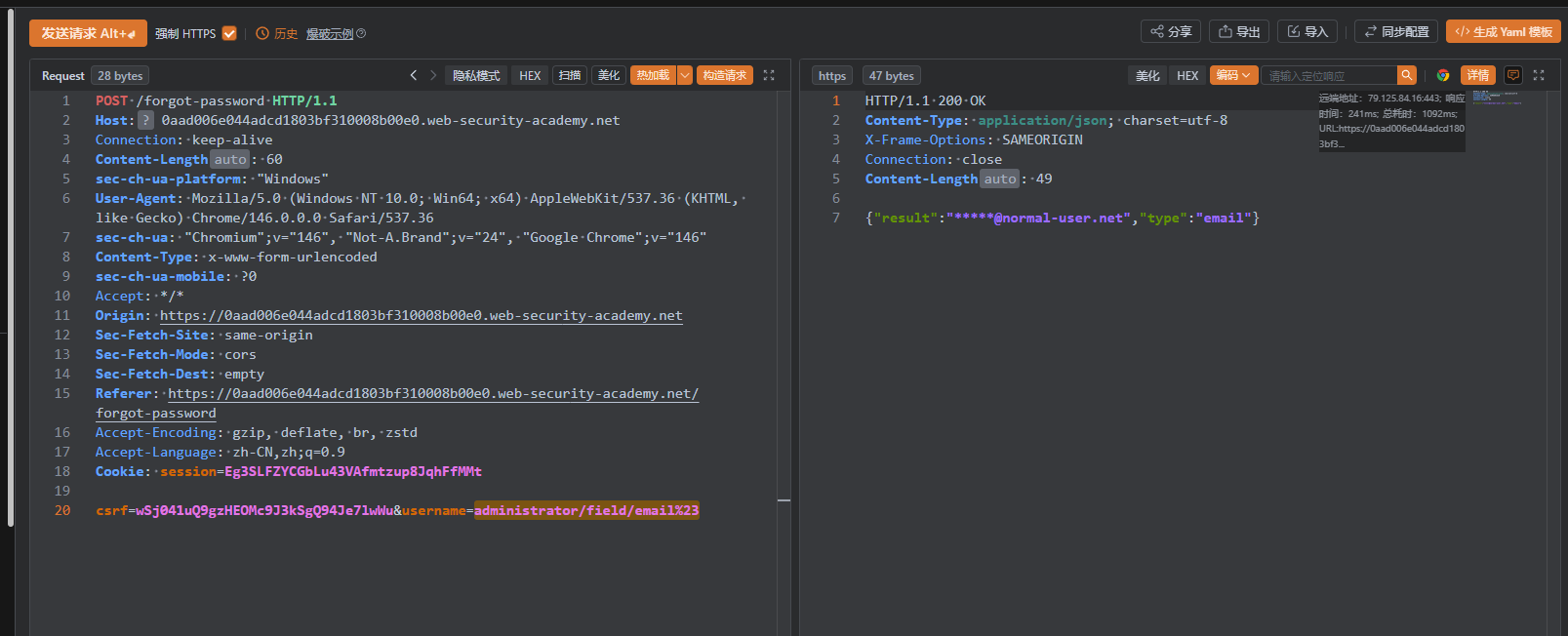Click Construct Request (构造请求) button
The width and height of the screenshot is (1568, 636).
pyautogui.click(x=724, y=75)
